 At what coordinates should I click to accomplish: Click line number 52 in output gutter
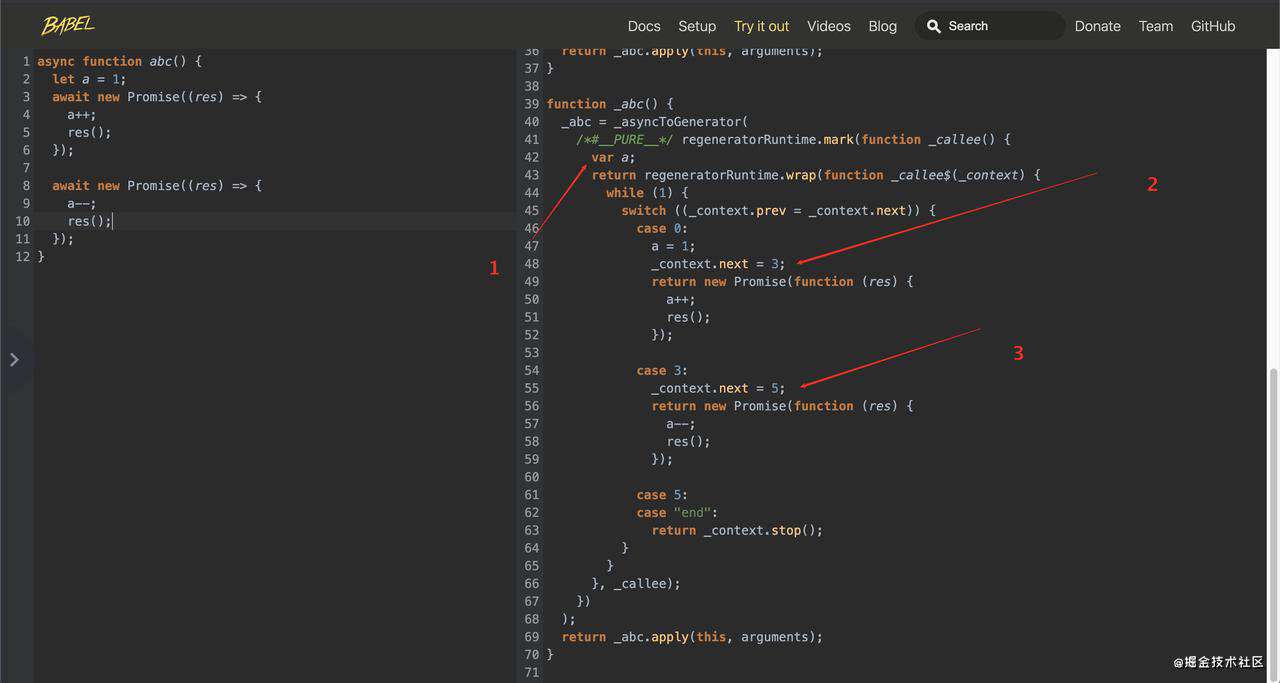tap(531, 335)
